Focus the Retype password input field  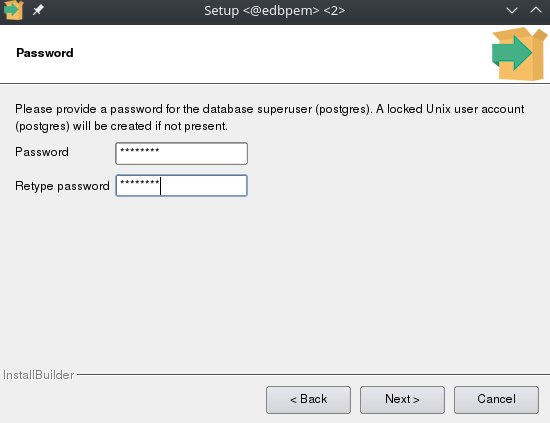[181, 186]
